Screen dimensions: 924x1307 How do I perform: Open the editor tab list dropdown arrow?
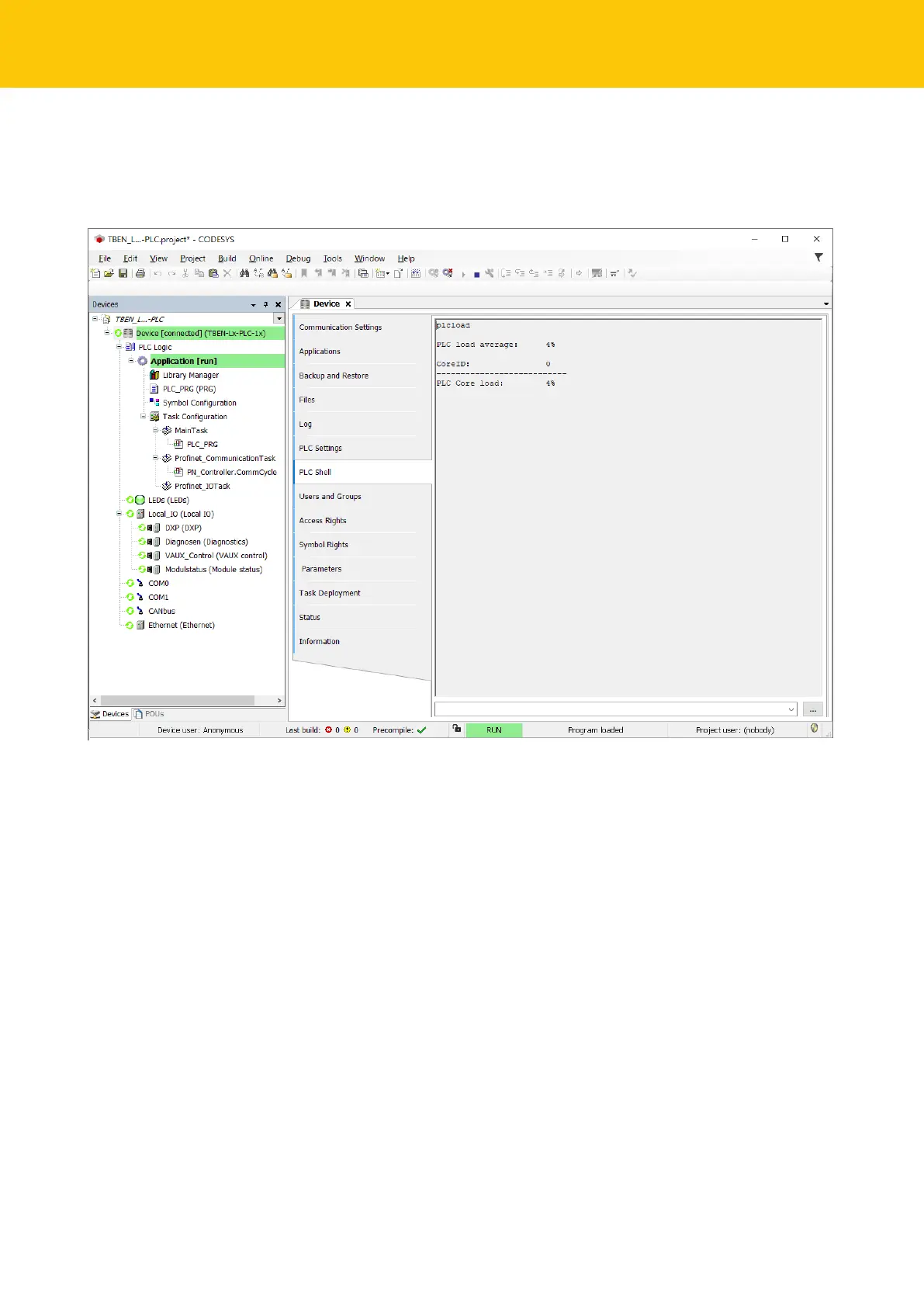(x=826, y=304)
